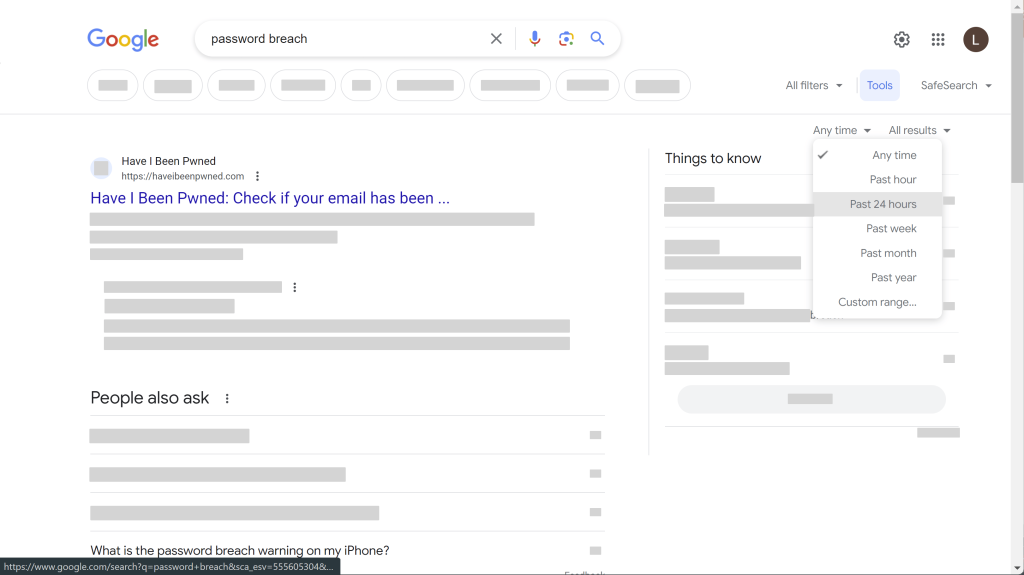Viewport: 1024px width, 575px height.
Task: Choose Past year time filter
Action: 877,278
